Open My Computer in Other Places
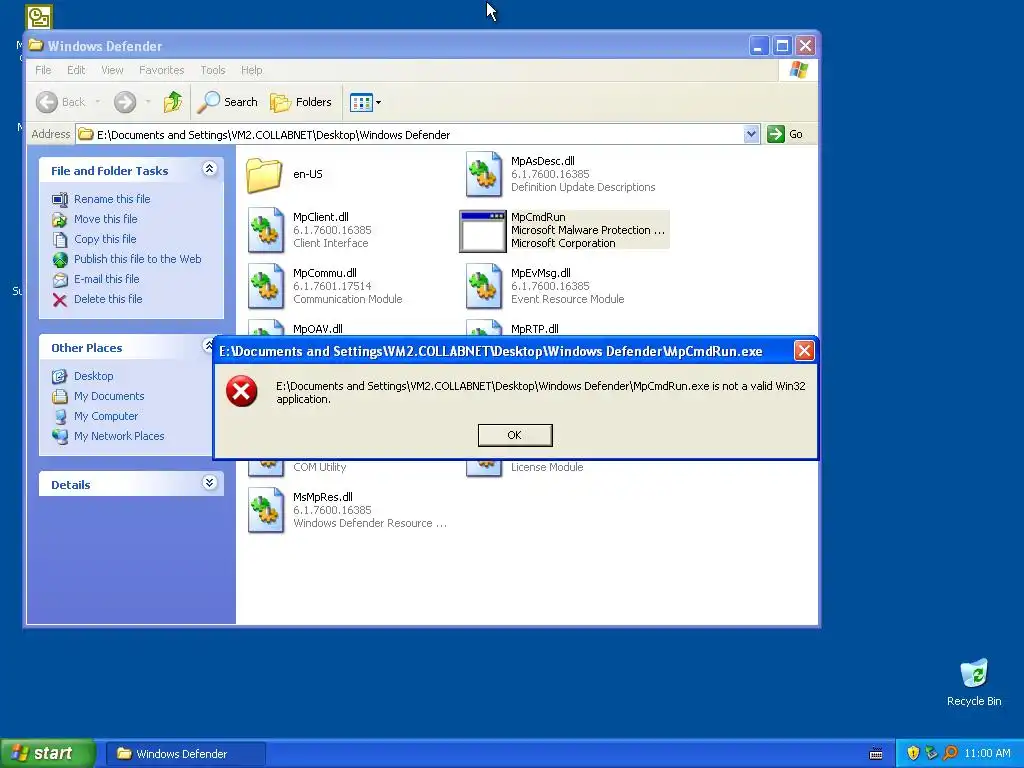This screenshot has width=1024, height=768. (x=106, y=416)
